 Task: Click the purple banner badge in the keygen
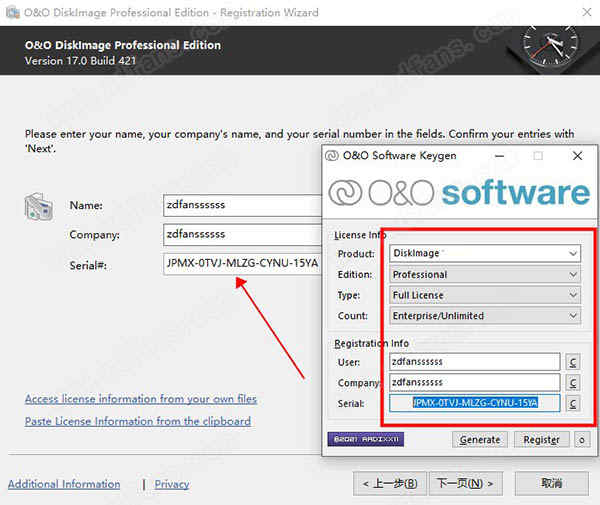coord(365,439)
